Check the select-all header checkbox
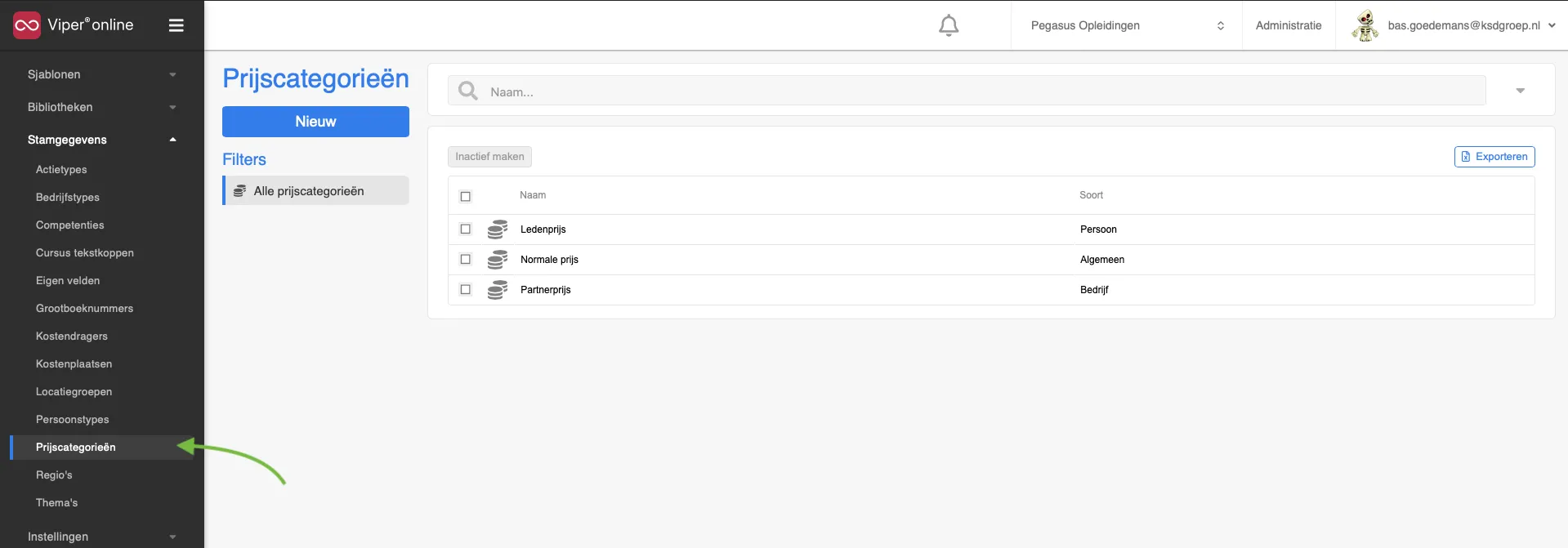This screenshot has height=548, width=1568. point(466,196)
